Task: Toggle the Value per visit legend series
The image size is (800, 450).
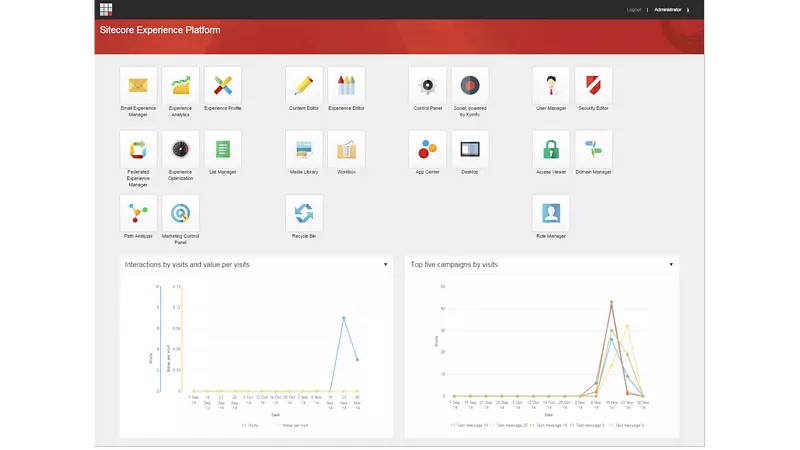Action: pos(292,425)
